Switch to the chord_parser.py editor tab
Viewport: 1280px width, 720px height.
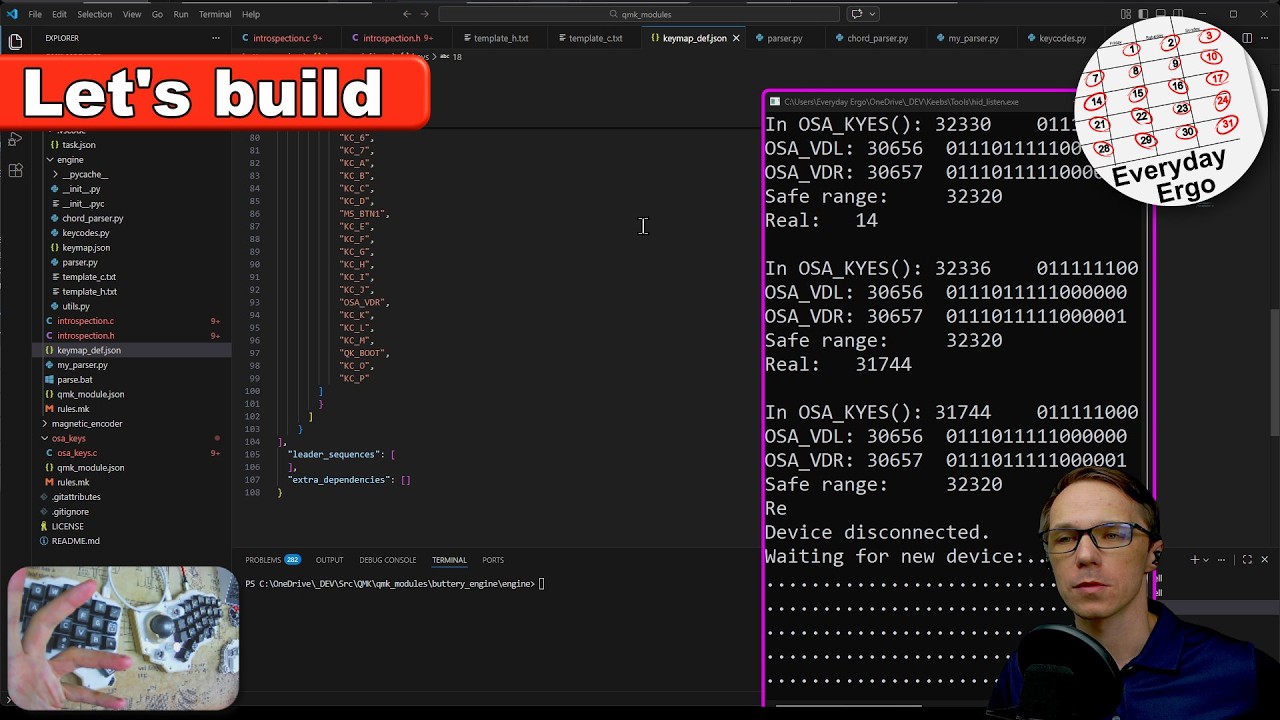(x=877, y=38)
